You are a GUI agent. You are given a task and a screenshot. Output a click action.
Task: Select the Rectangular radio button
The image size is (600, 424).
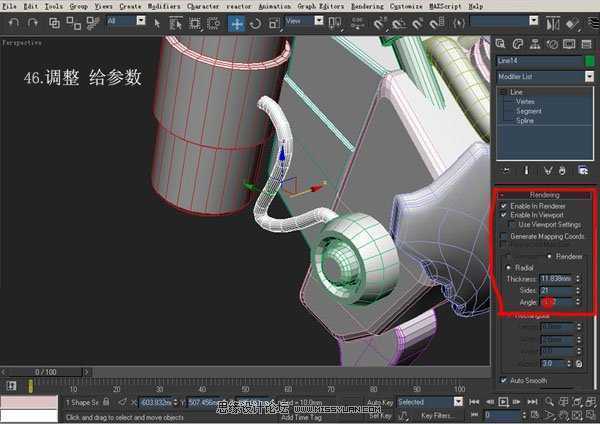pos(508,316)
